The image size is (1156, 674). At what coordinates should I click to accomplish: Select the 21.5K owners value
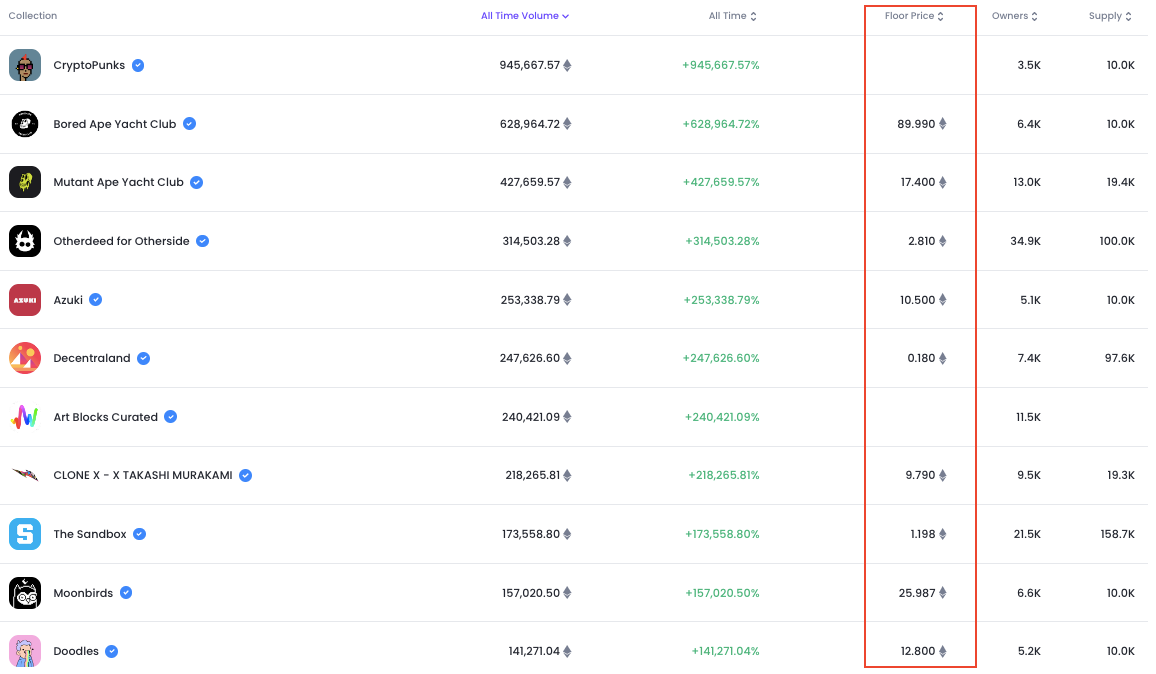(x=1027, y=535)
